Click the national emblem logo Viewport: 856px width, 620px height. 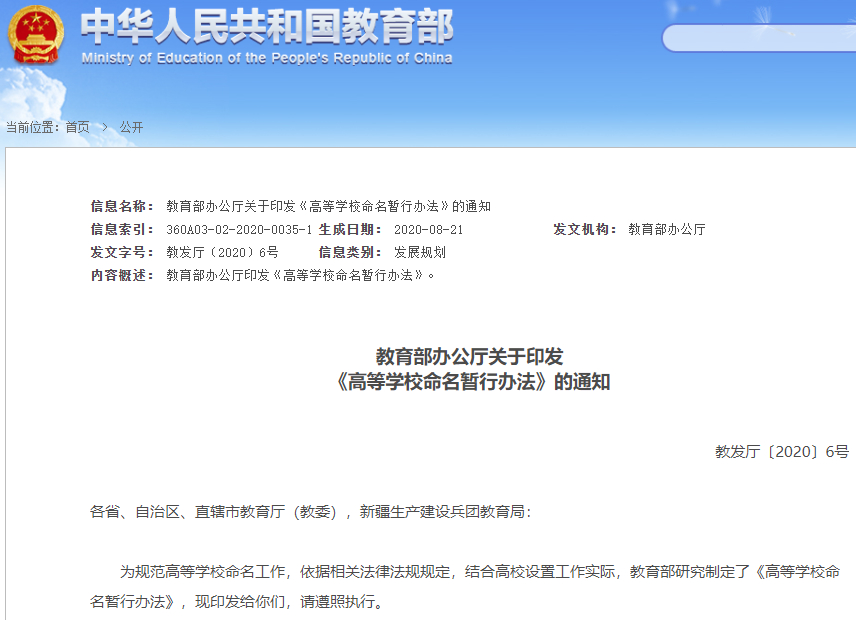tap(35, 35)
